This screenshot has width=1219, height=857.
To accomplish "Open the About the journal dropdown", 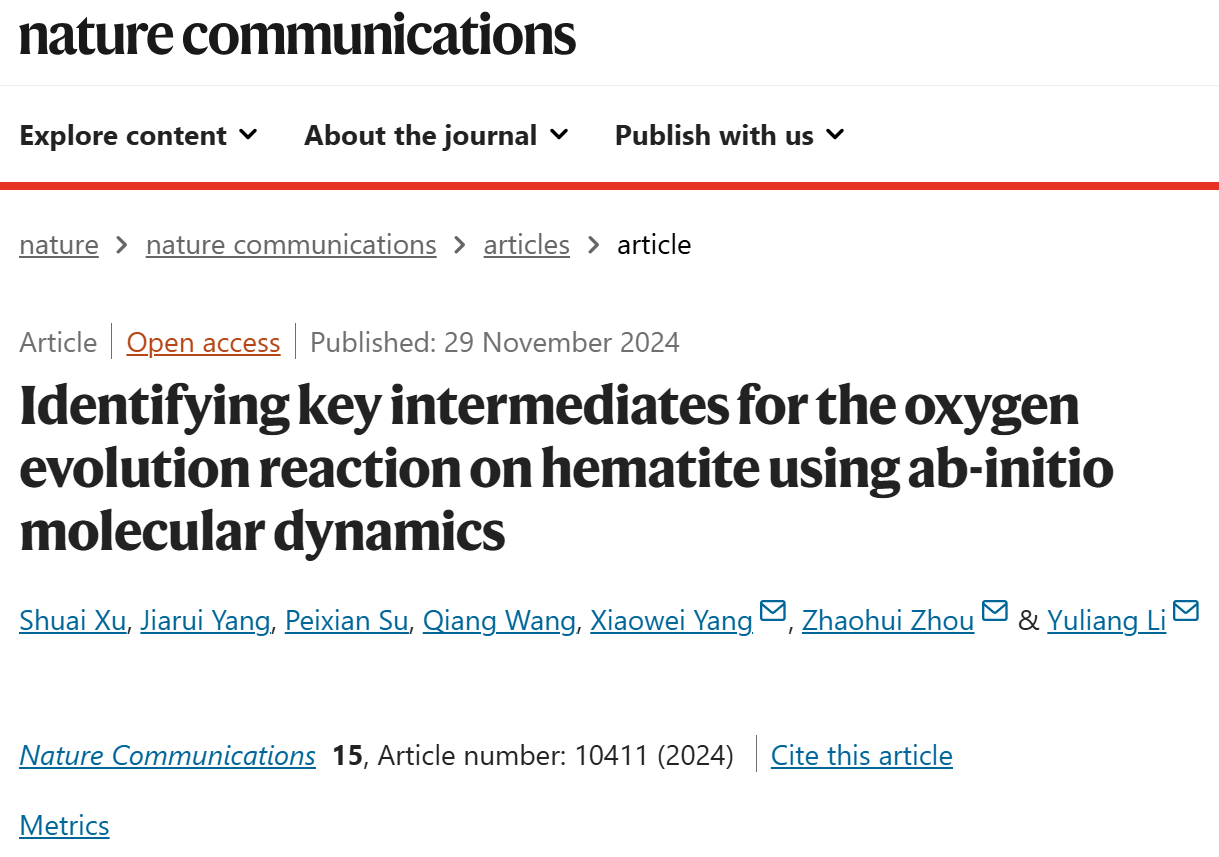I will point(436,135).
